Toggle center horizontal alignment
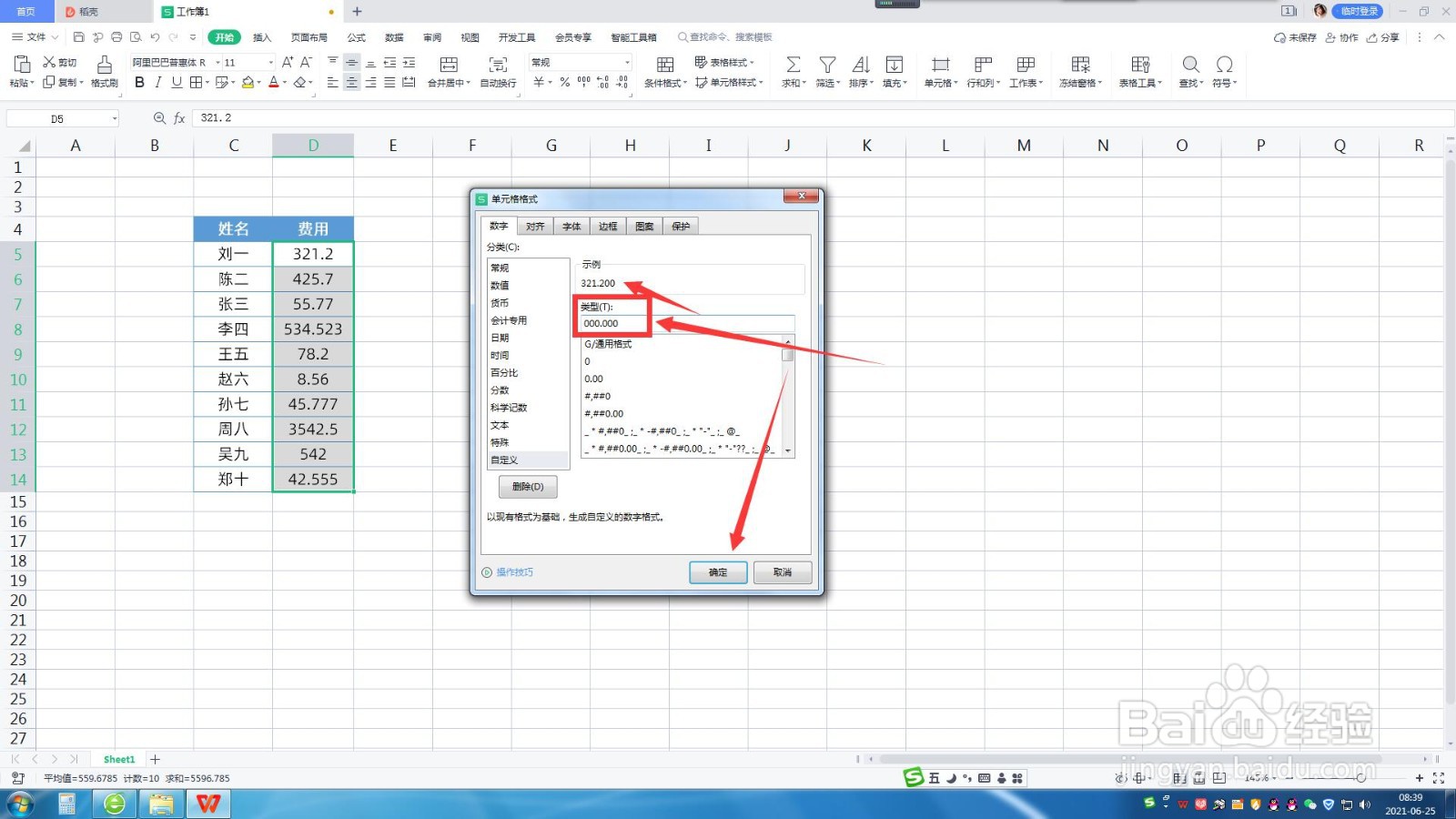 [351, 83]
